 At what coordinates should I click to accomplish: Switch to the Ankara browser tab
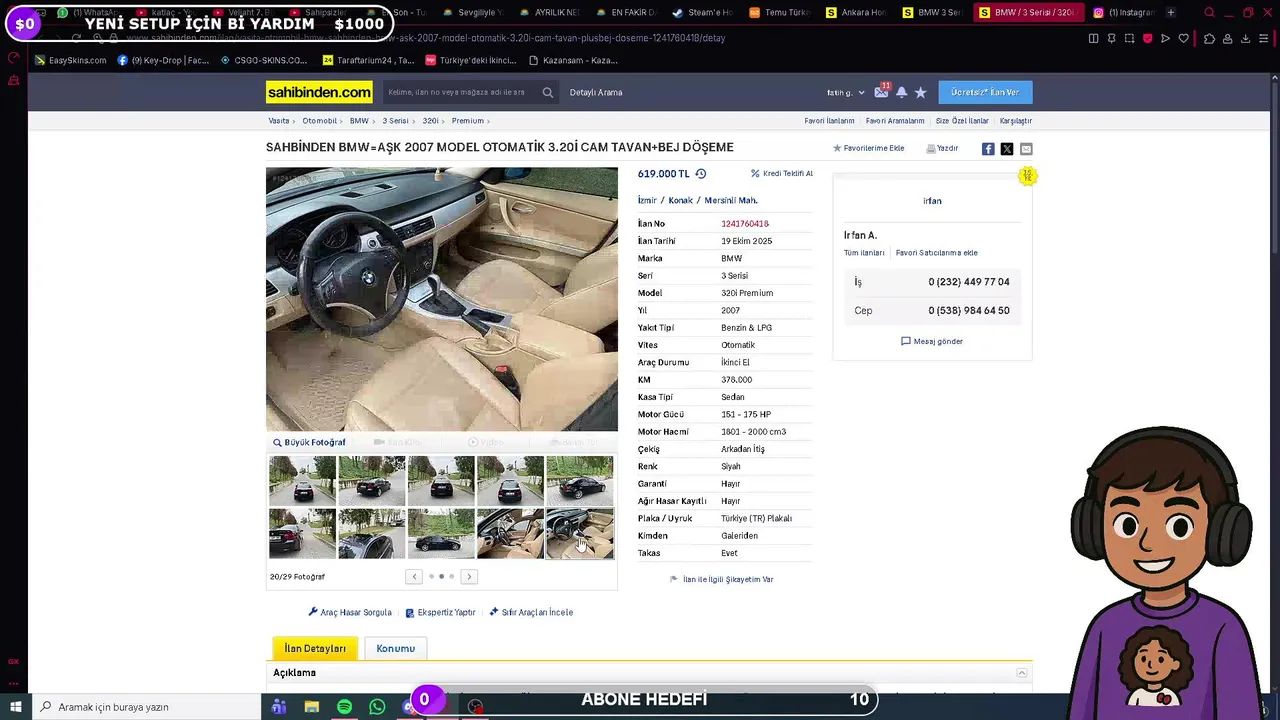tap(856, 12)
